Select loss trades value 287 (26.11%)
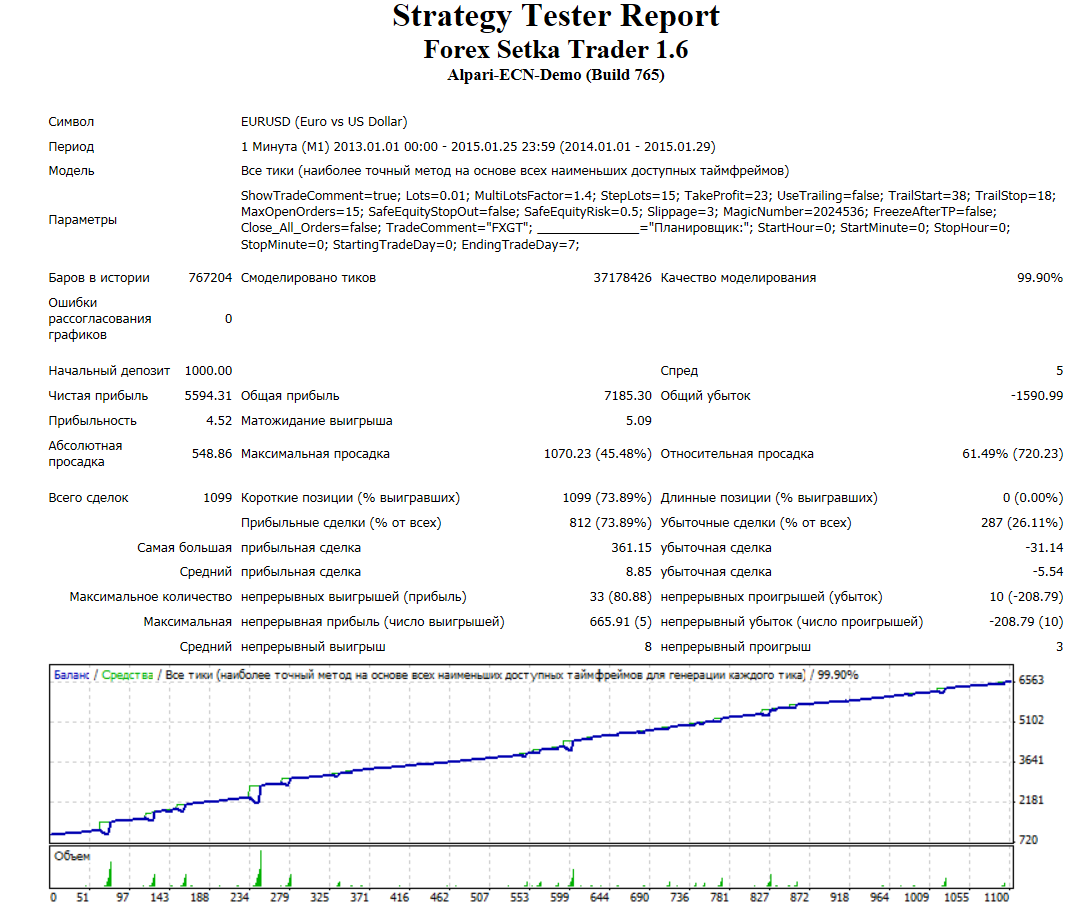Screen dimensions: 1092x906 [1022, 523]
